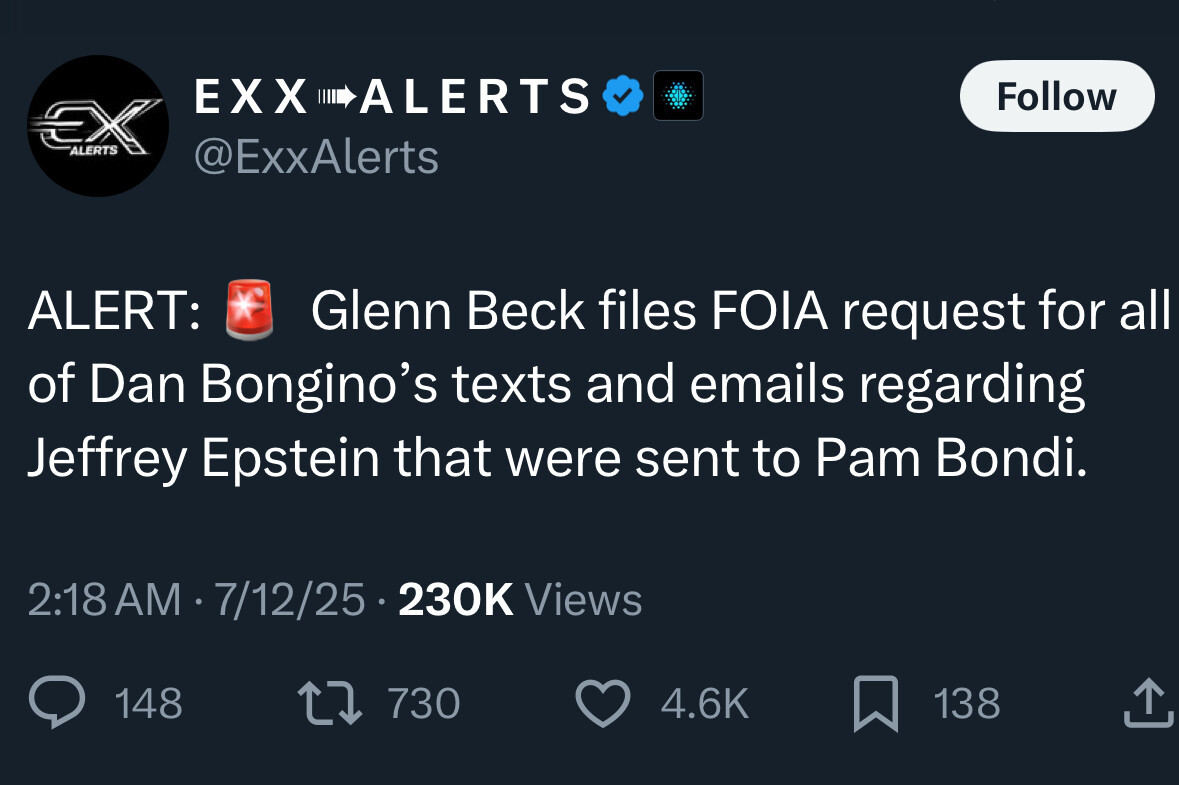The image size is (1179, 785).
Task: Click the EXX ALERTS display name
Action: [392, 97]
